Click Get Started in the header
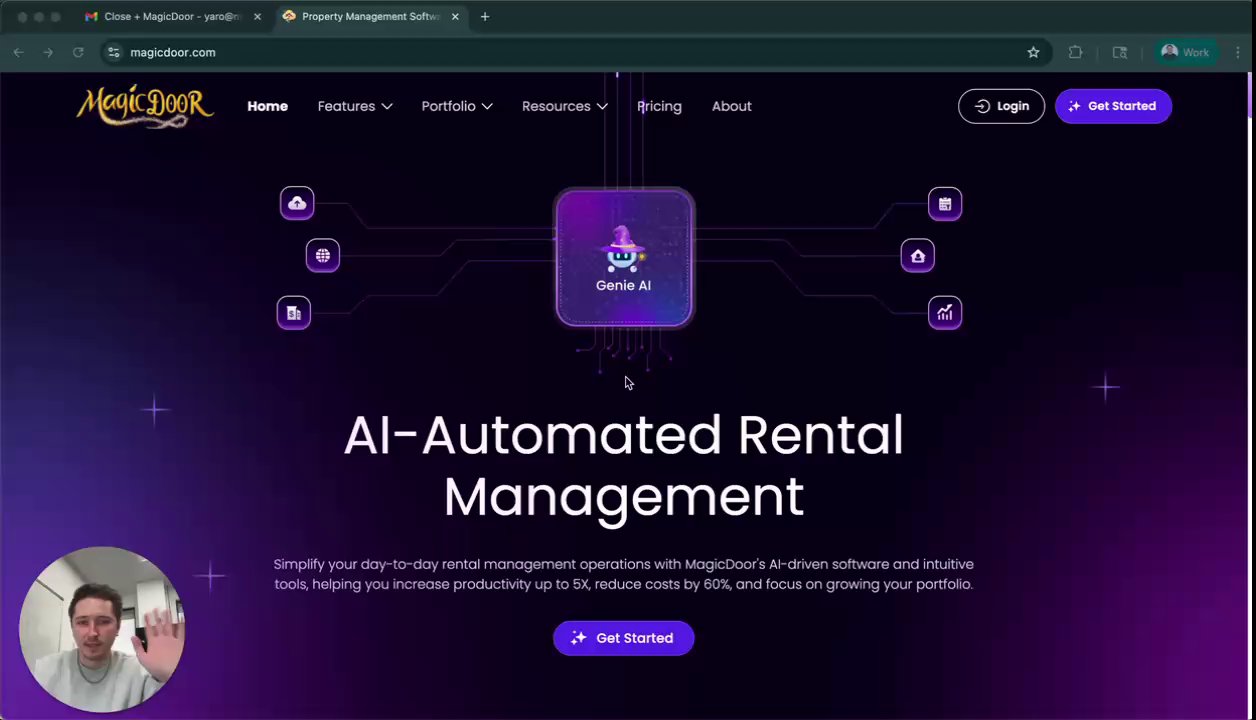Viewport: 1256px width, 720px height. click(1113, 106)
